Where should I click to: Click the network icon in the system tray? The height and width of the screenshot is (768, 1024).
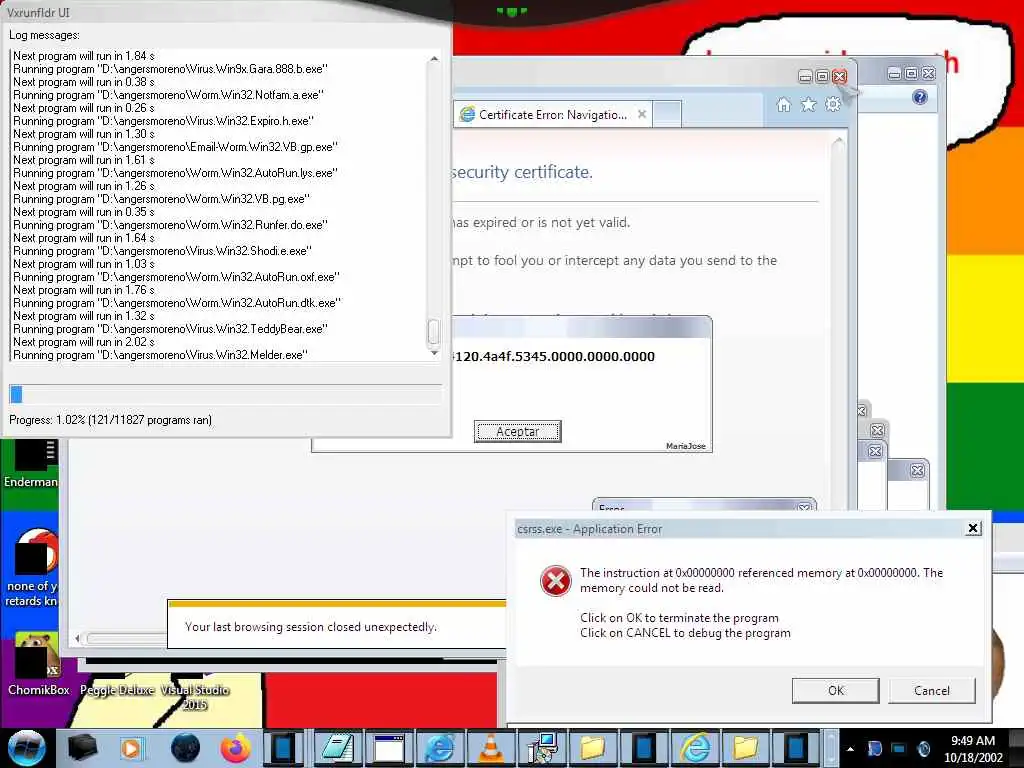(x=899, y=748)
